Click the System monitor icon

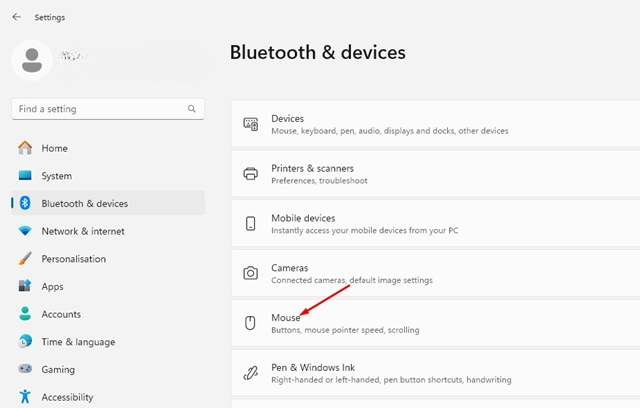25,175
